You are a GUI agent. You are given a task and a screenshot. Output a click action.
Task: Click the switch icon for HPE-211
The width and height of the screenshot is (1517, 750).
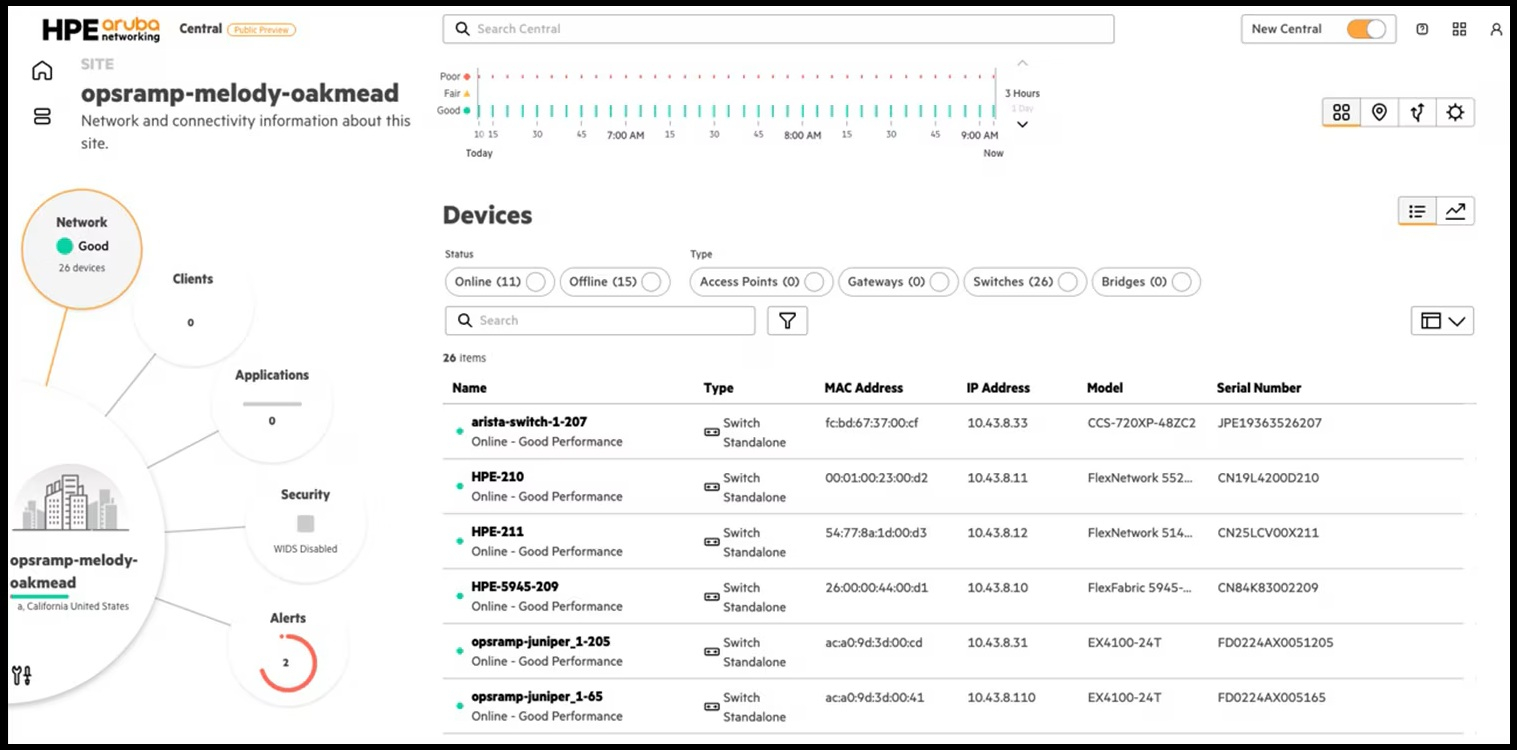click(712, 542)
